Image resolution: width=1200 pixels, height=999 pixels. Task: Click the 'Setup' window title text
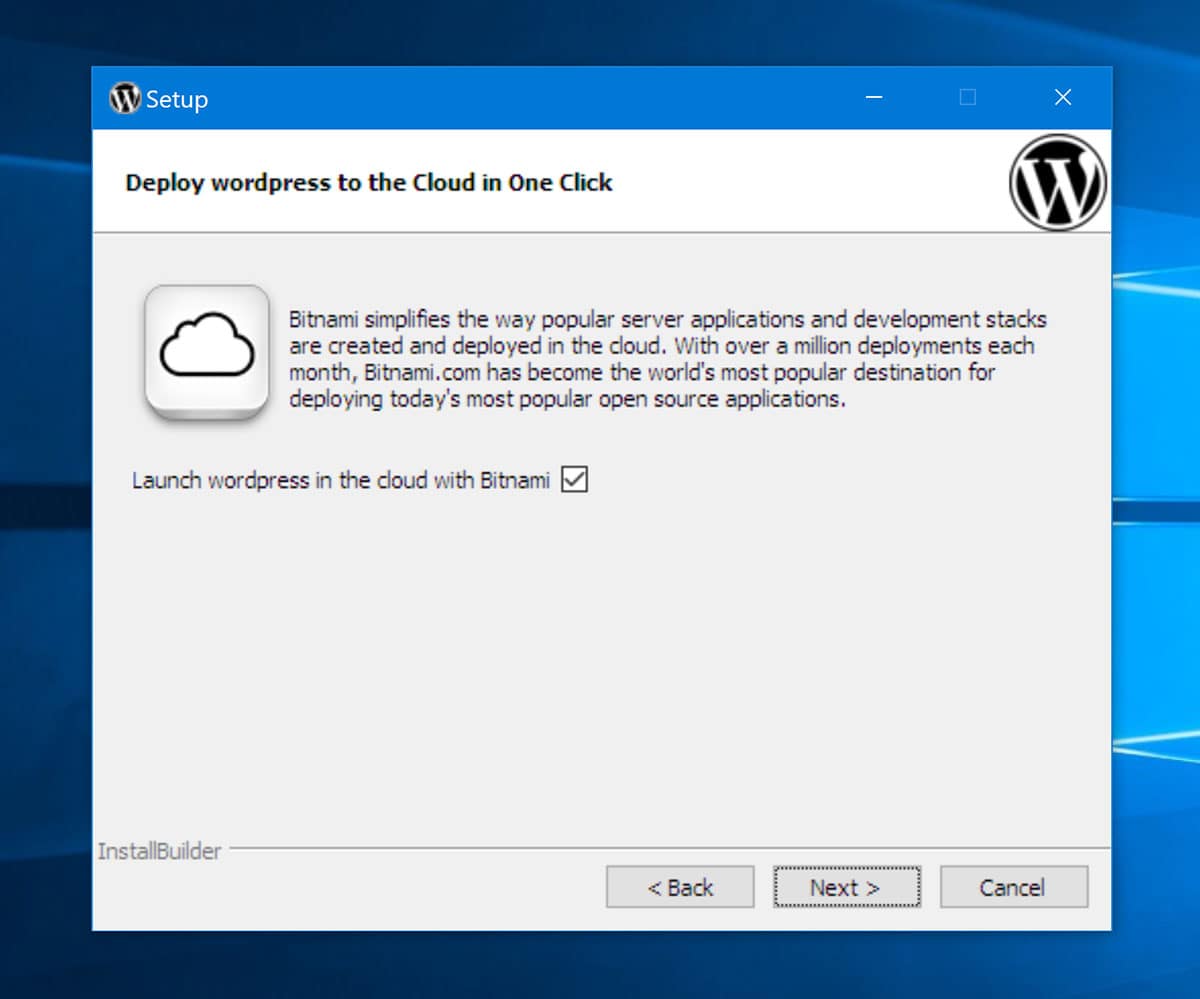pyautogui.click(x=177, y=100)
